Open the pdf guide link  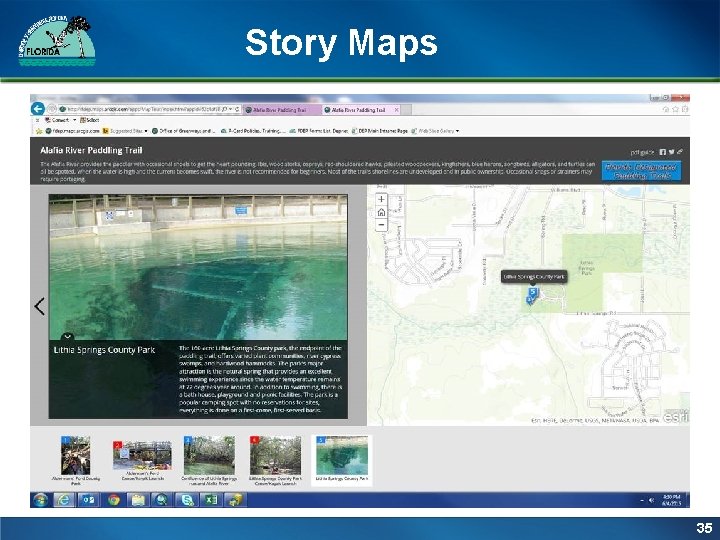click(642, 152)
